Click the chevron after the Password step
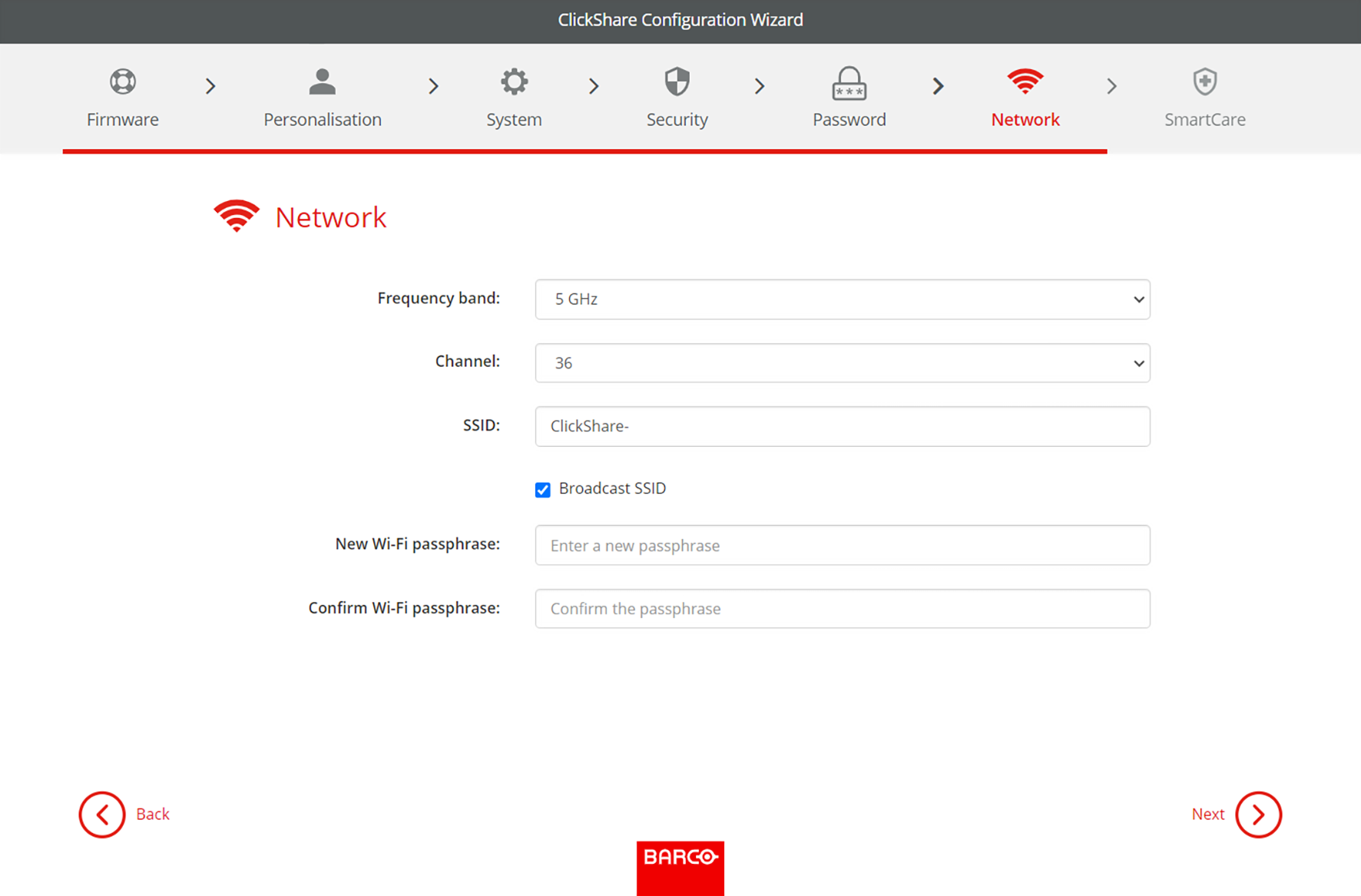Image resolution: width=1361 pixels, height=896 pixels. (x=938, y=86)
